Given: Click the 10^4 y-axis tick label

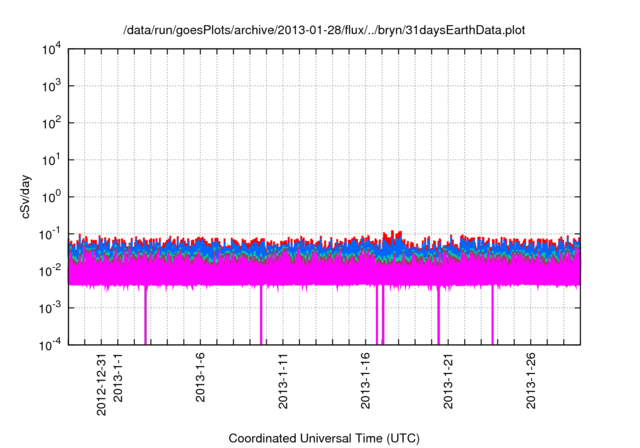Looking at the screenshot, I should (x=52, y=49).
